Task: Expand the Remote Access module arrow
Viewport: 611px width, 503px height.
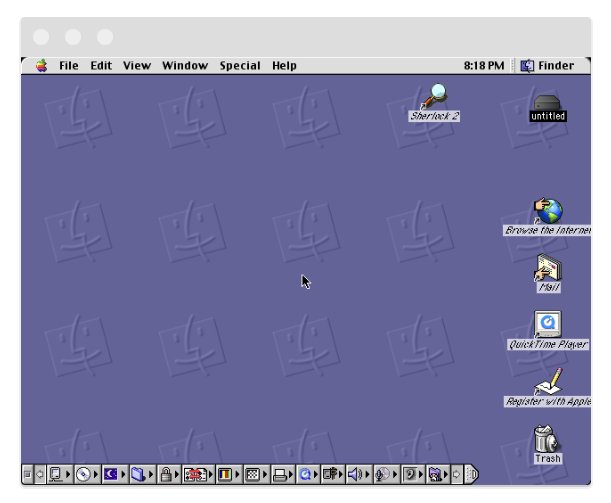Action: click(x=341, y=474)
